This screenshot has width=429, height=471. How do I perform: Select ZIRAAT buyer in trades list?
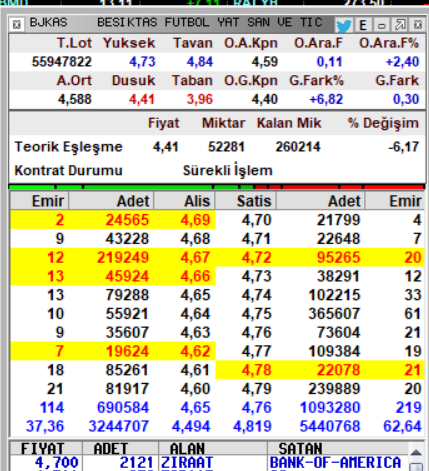(187, 463)
